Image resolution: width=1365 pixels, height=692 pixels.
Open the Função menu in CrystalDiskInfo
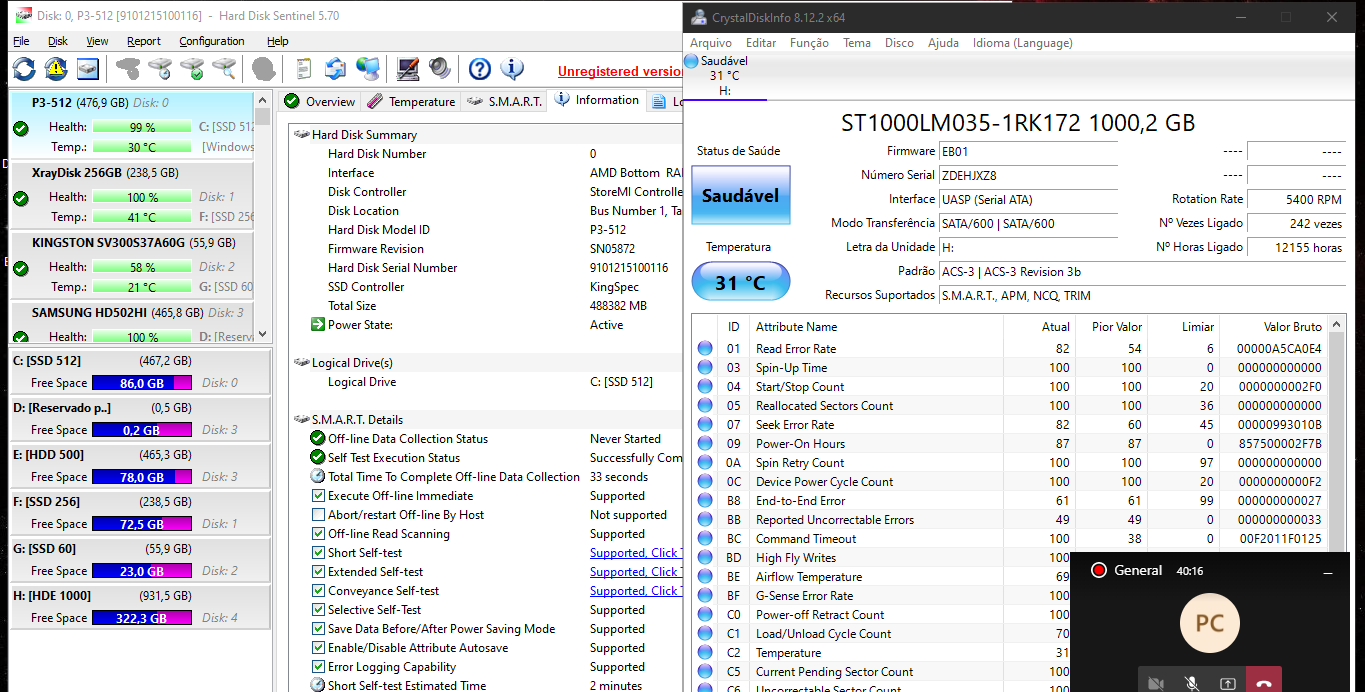click(x=809, y=43)
